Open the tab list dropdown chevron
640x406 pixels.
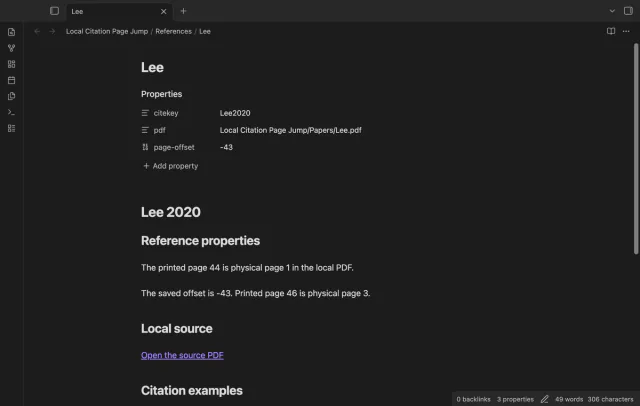pyautogui.click(x=612, y=11)
